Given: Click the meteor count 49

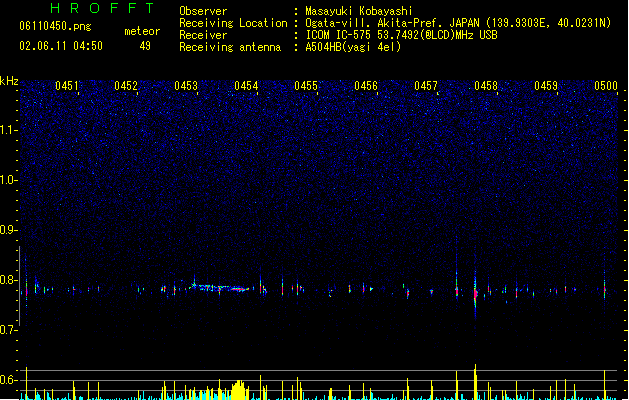Looking at the screenshot, I should point(145,46).
